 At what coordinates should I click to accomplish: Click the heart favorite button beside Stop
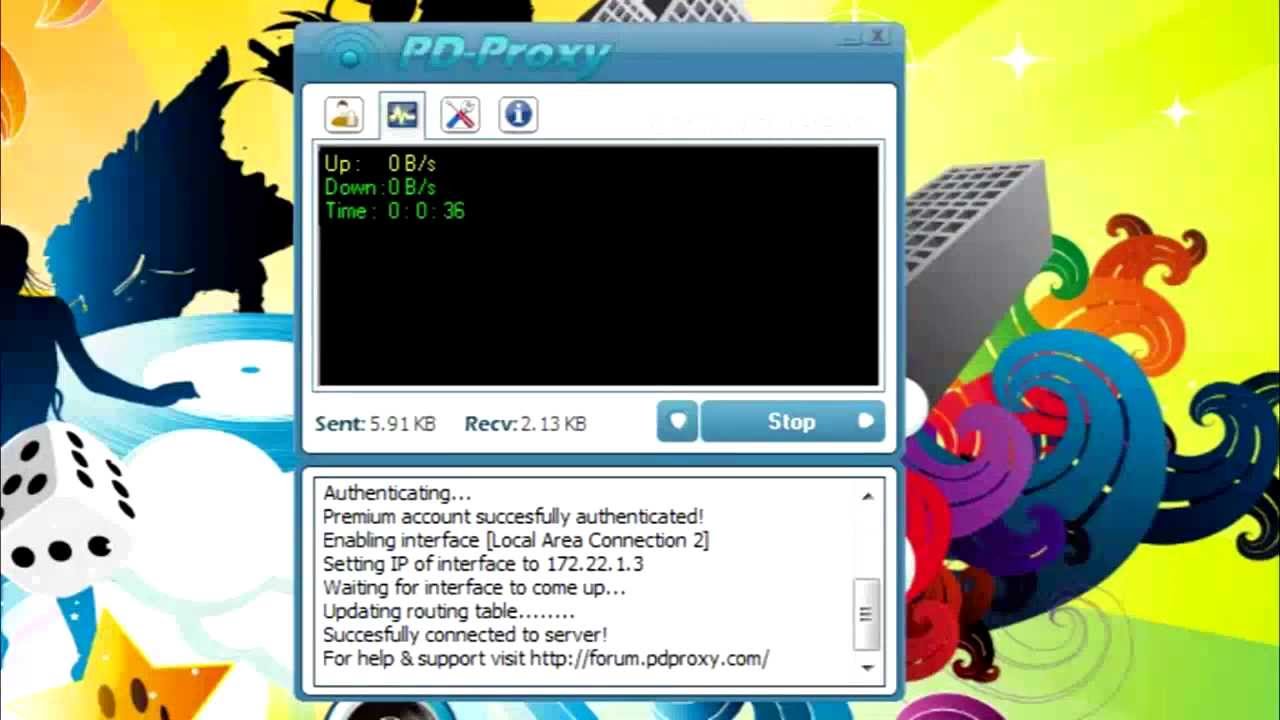[677, 422]
